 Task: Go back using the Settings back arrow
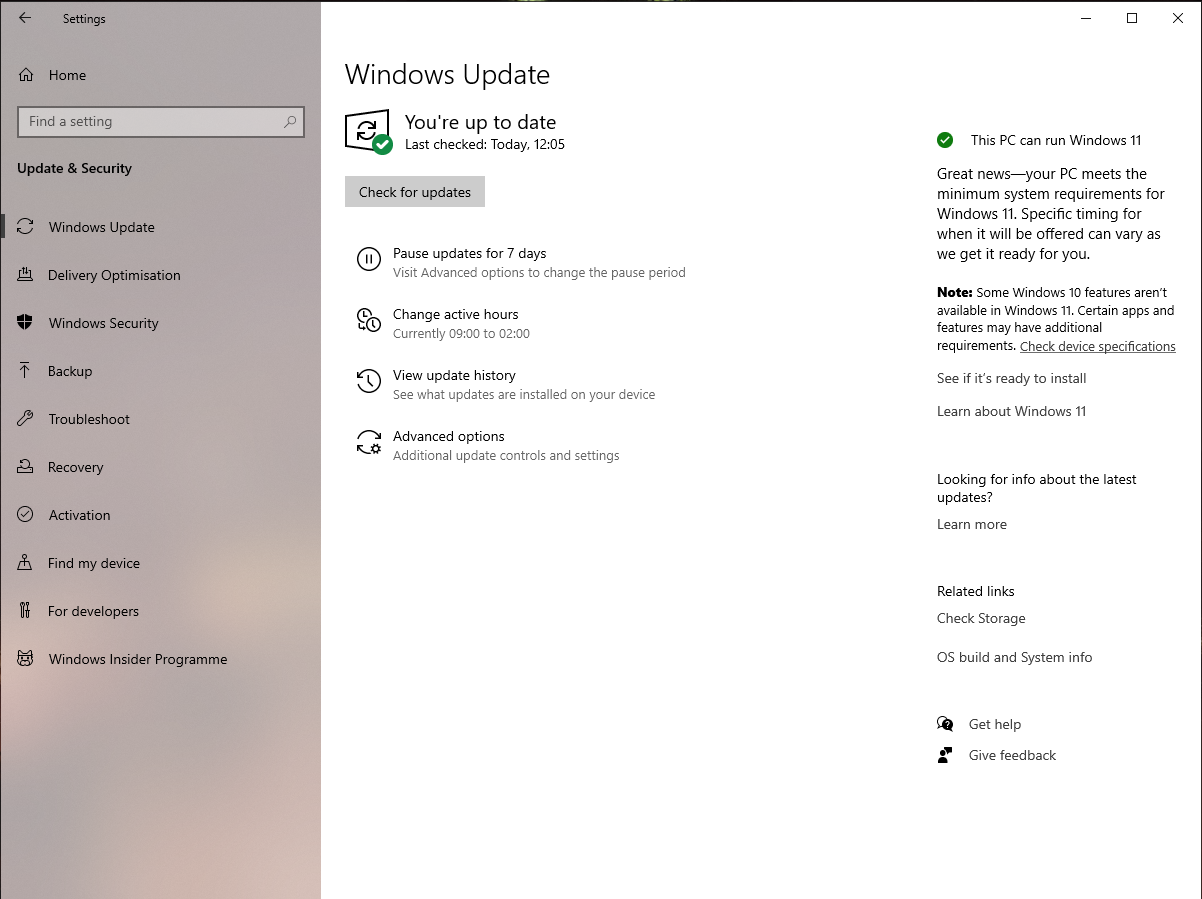coord(25,18)
